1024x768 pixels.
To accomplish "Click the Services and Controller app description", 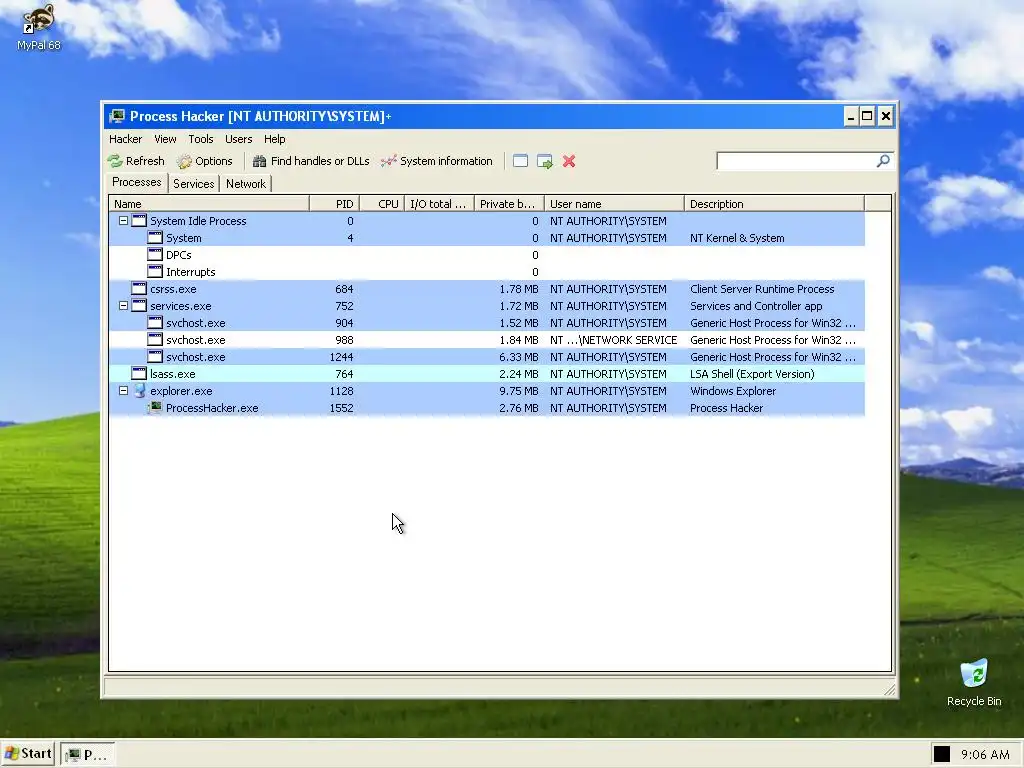I will point(756,306).
